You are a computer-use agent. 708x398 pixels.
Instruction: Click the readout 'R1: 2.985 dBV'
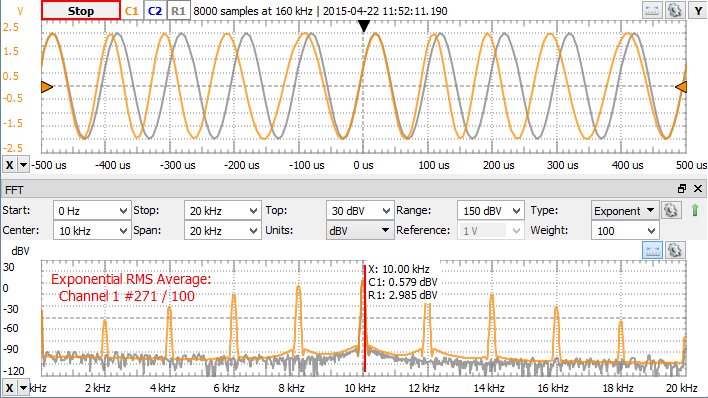tap(403, 295)
